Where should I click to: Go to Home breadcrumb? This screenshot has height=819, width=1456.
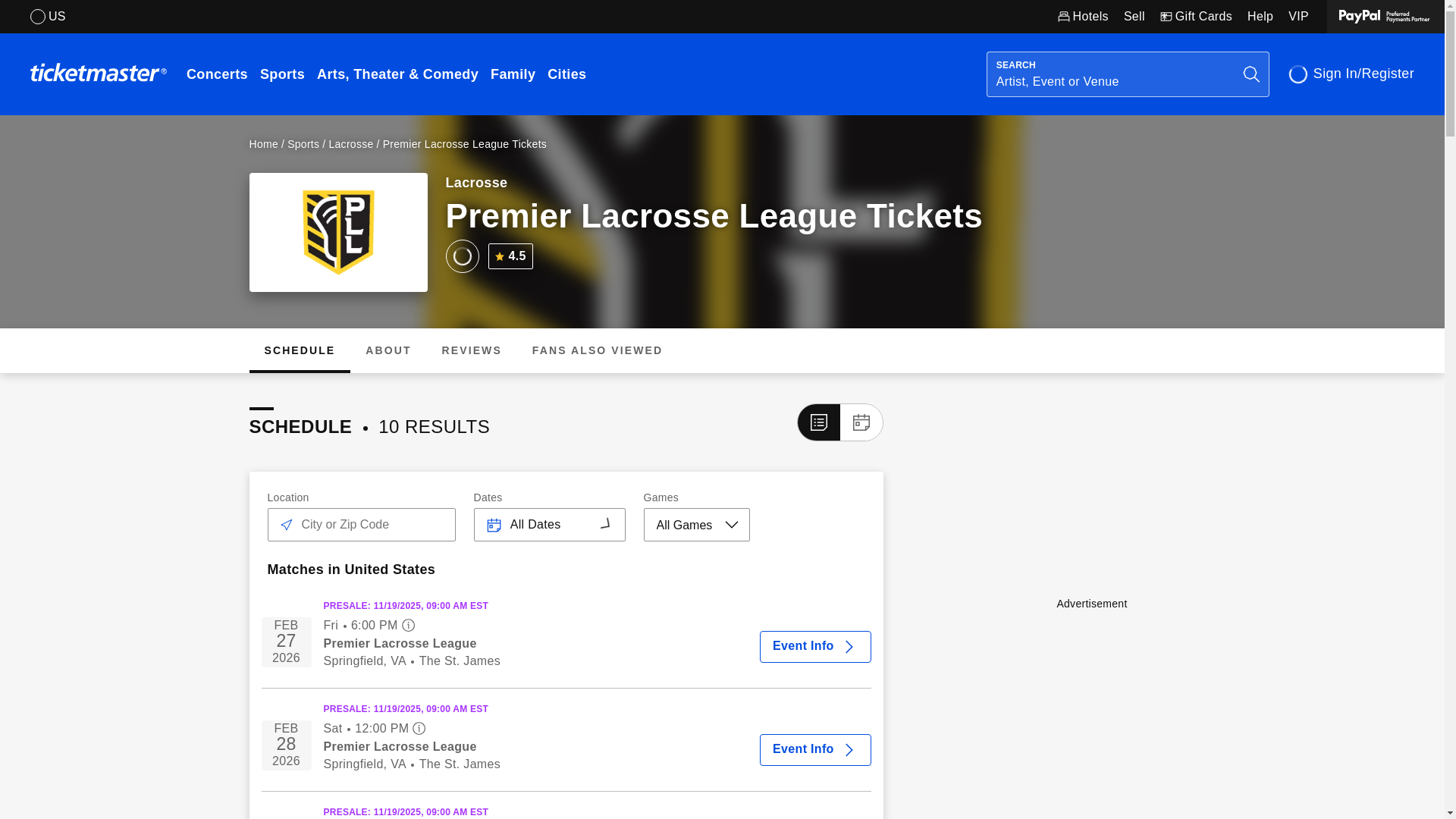point(263,144)
